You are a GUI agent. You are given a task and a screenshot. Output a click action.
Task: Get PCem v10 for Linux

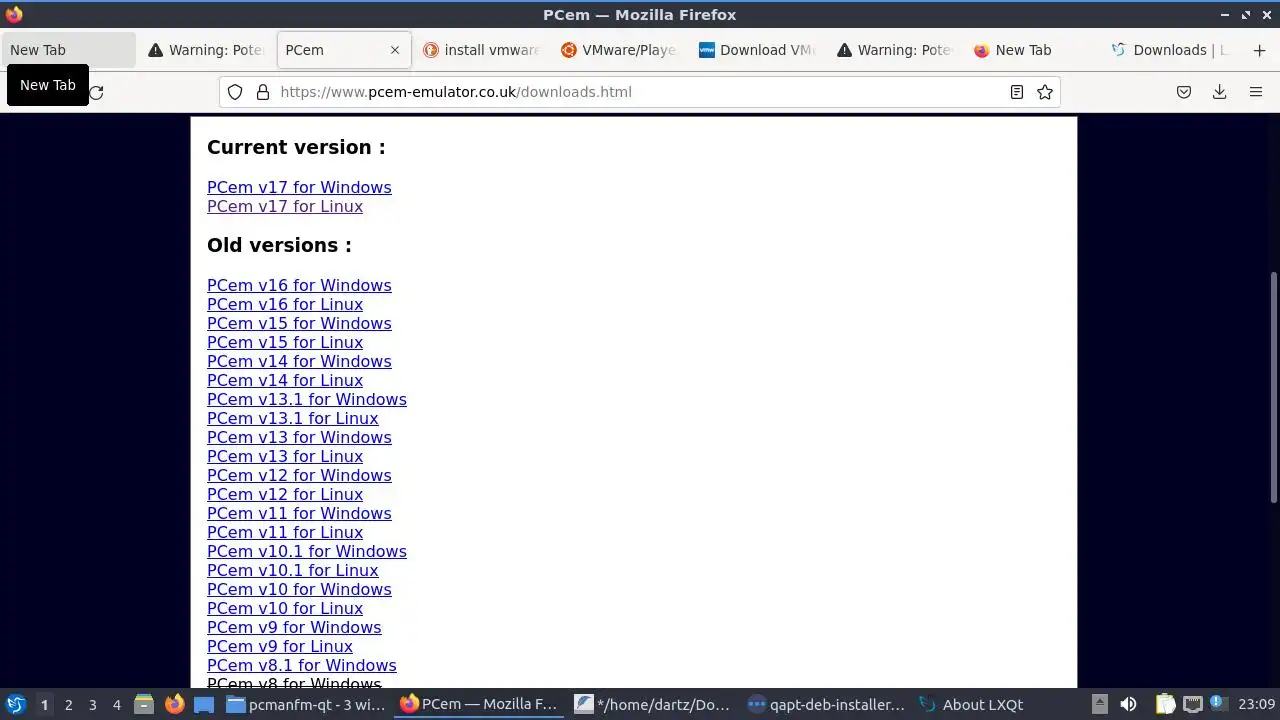point(285,609)
